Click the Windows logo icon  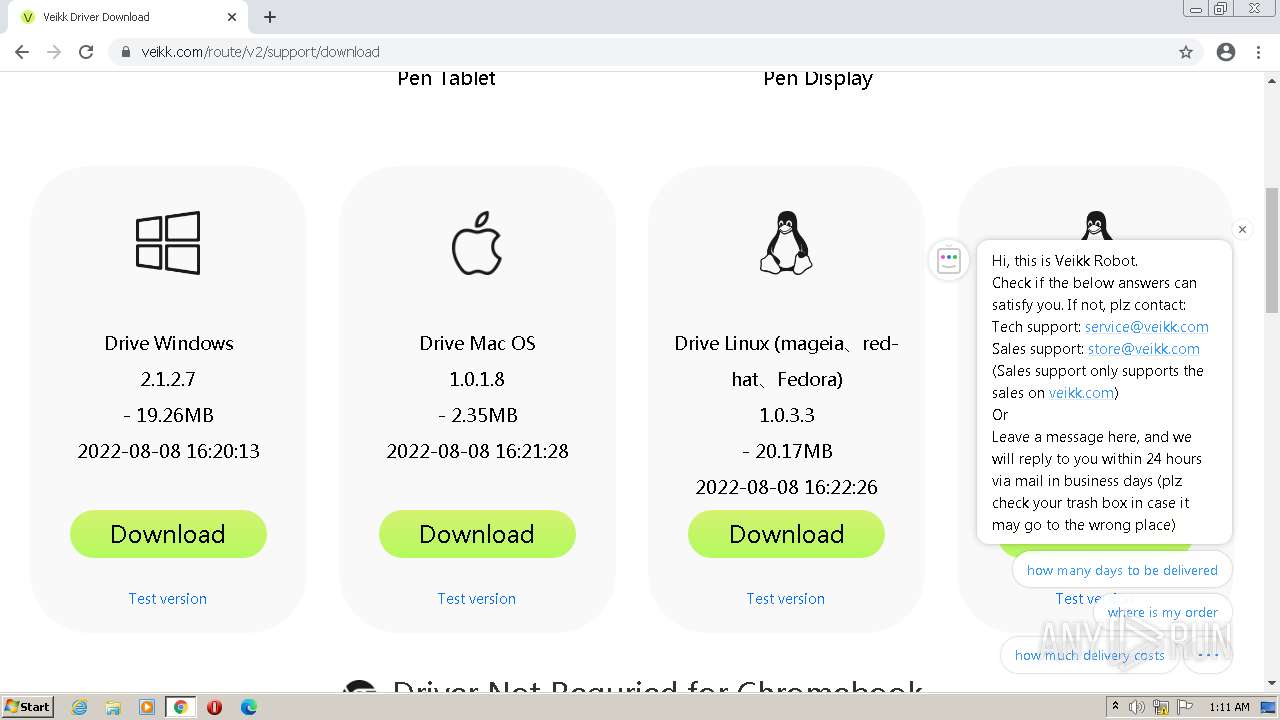168,242
